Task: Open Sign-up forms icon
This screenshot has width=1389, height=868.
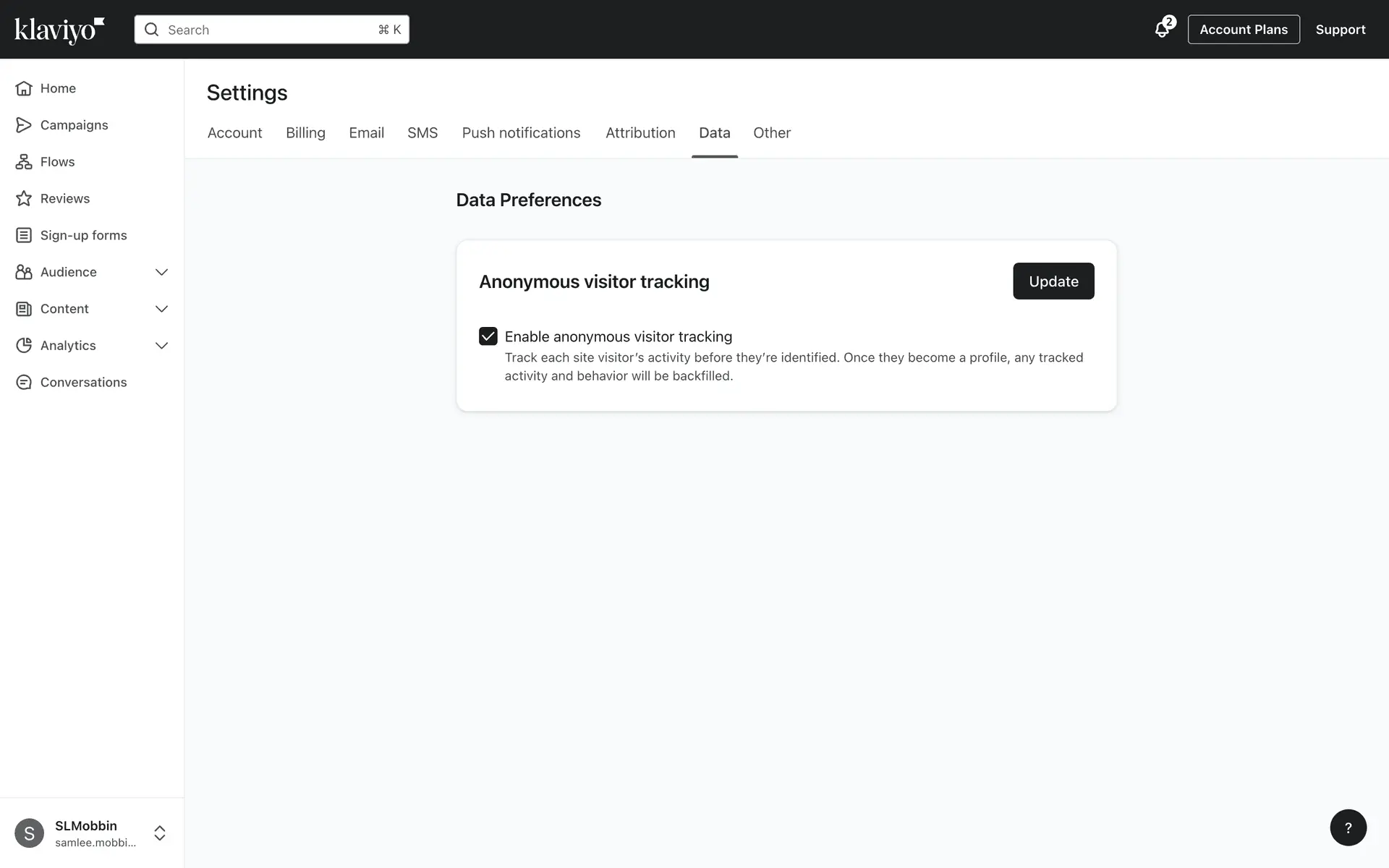Action: [x=24, y=235]
